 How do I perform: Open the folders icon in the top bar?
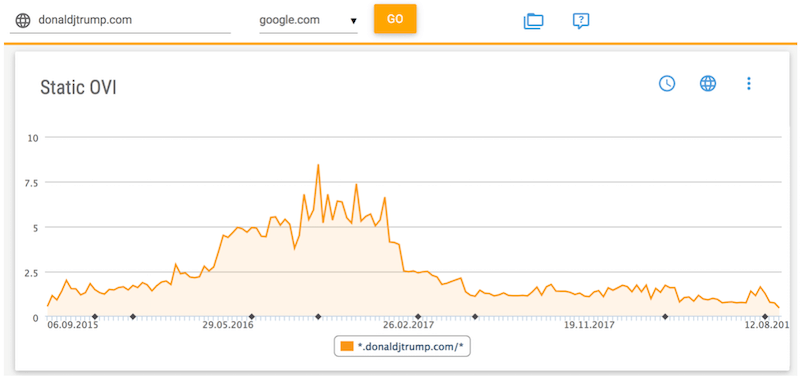(534, 20)
